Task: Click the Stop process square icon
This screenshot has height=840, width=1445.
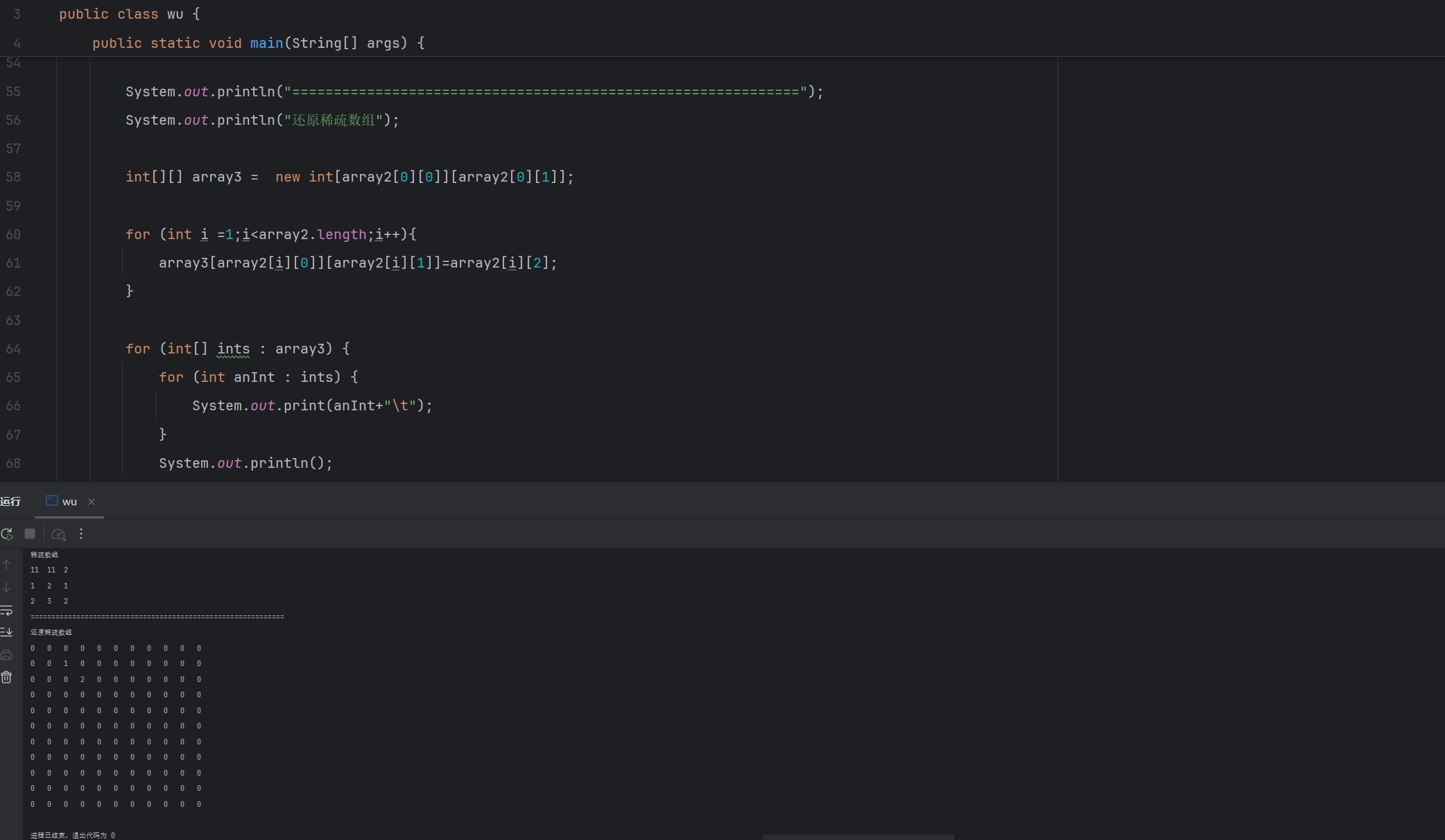Action: pos(30,534)
